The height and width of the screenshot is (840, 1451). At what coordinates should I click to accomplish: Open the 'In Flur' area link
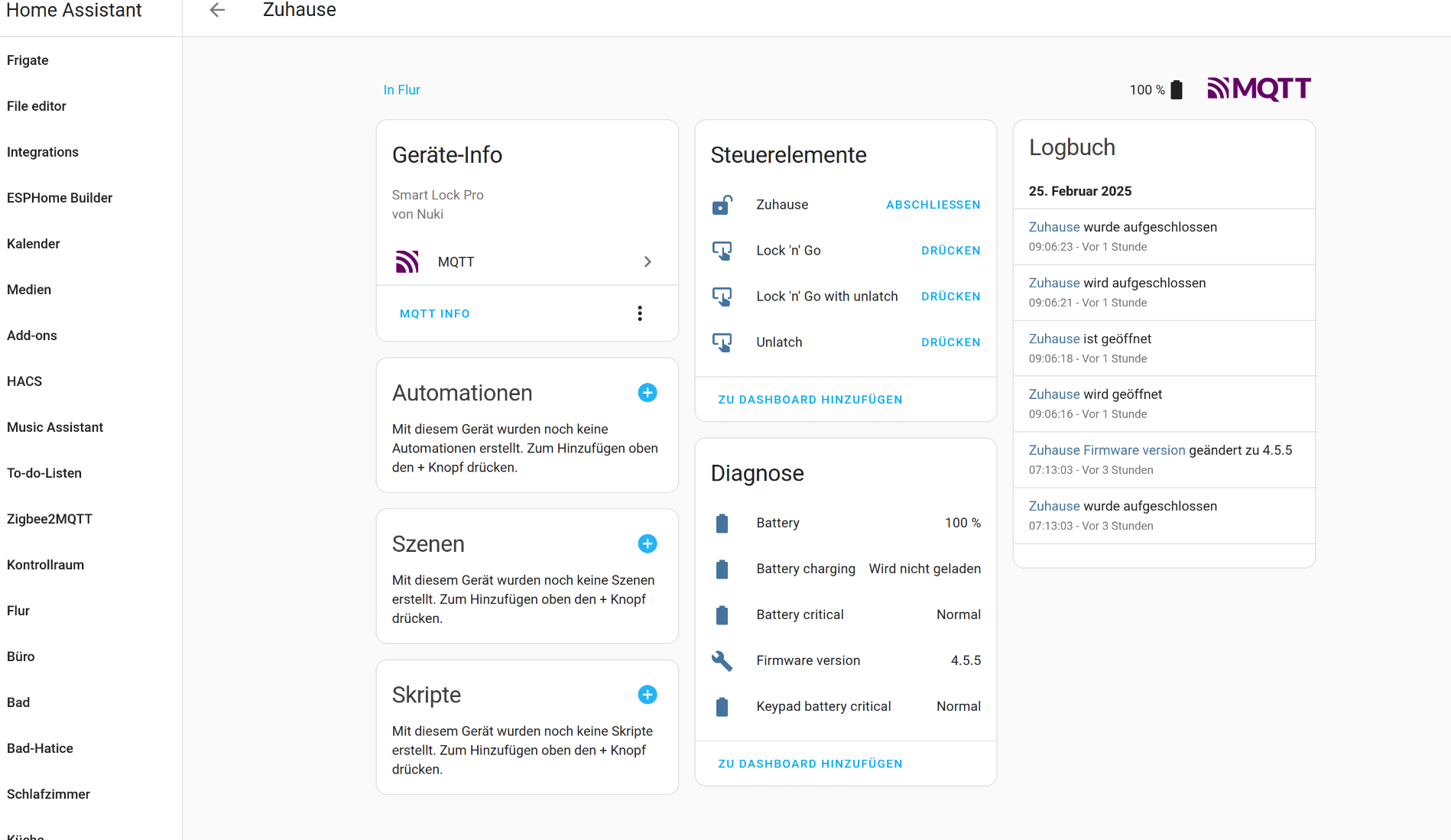click(x=401, y=90)
